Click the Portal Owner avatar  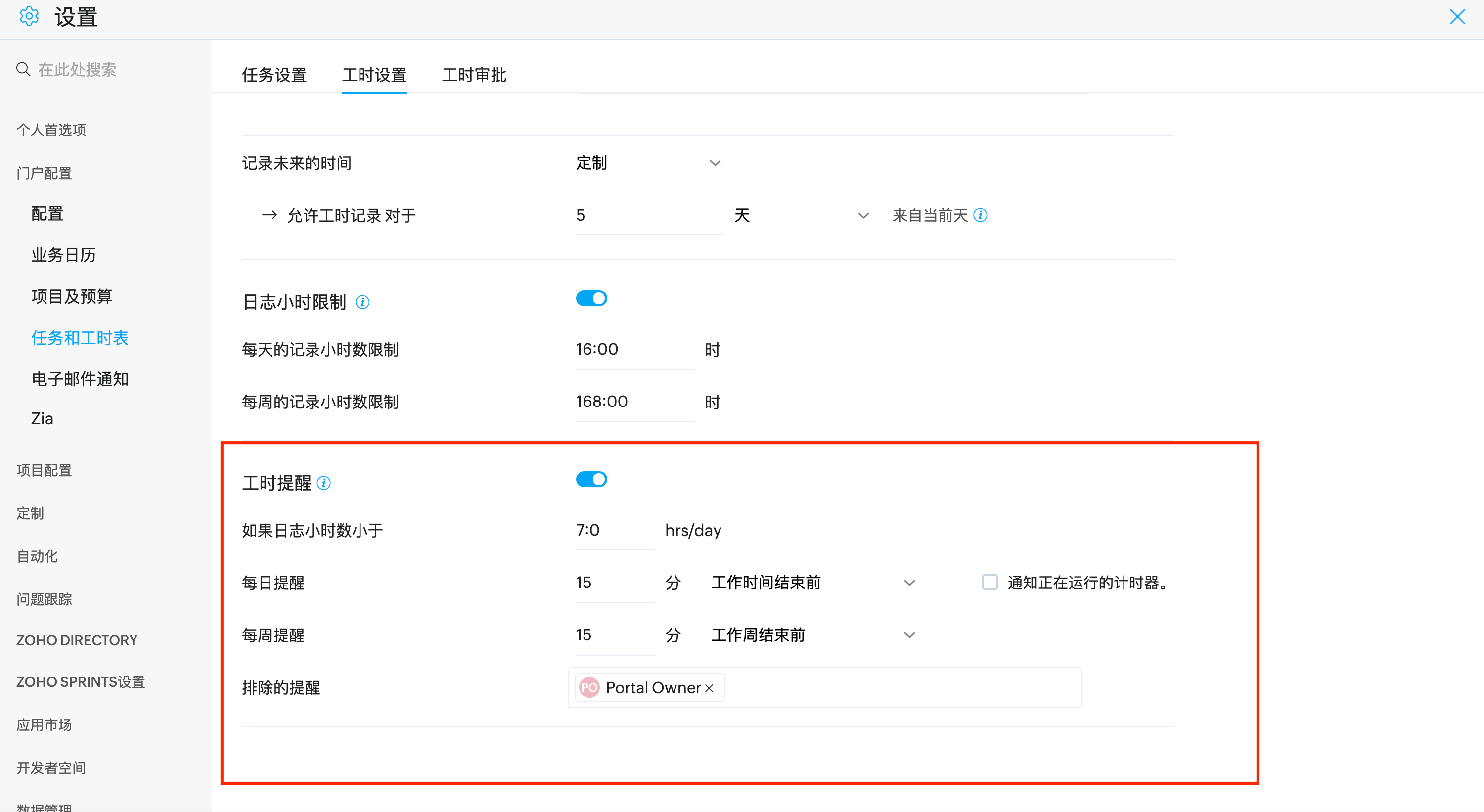[589, 687]
